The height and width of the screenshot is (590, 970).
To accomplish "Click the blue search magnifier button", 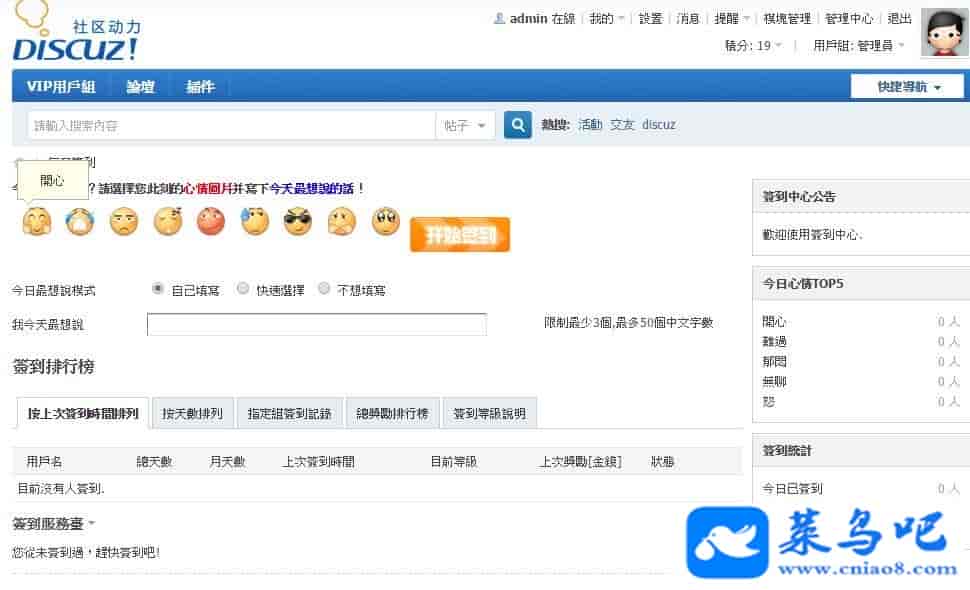I will point(517,125).
